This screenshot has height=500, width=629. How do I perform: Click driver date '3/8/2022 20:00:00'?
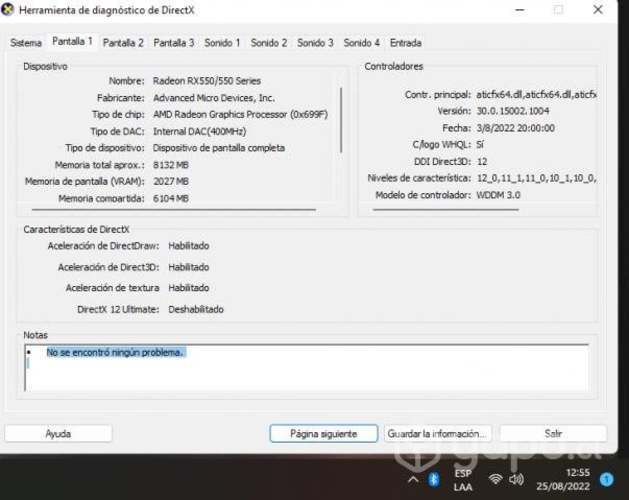coord(515,128)
